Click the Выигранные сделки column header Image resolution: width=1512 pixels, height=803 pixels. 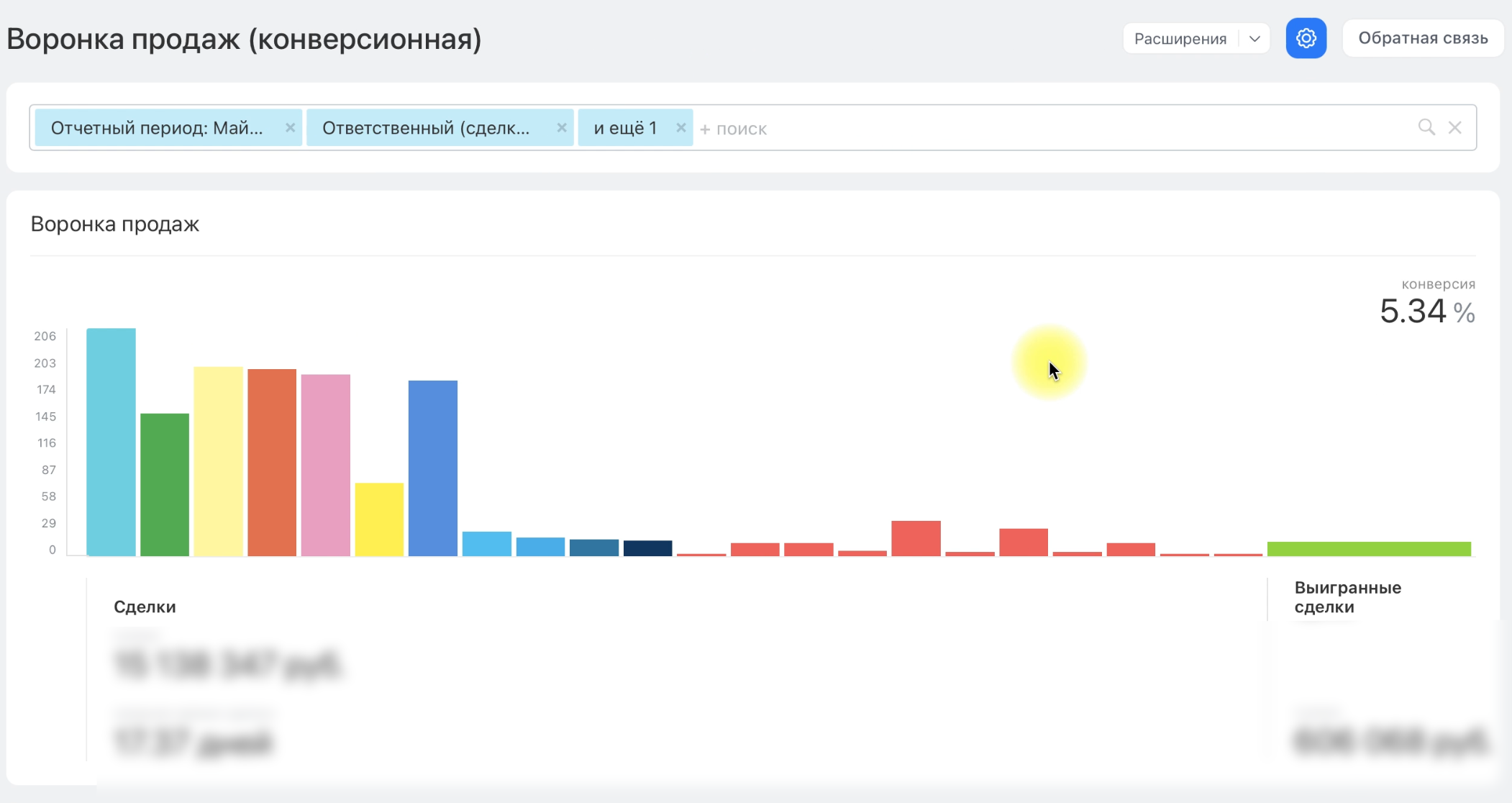point(1347,597)
